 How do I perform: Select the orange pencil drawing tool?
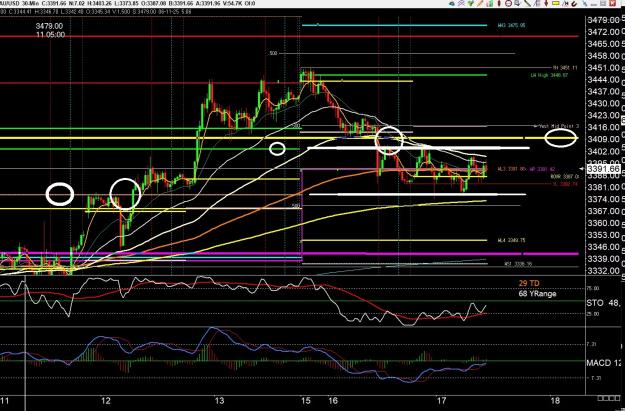(x=480, y=3)
